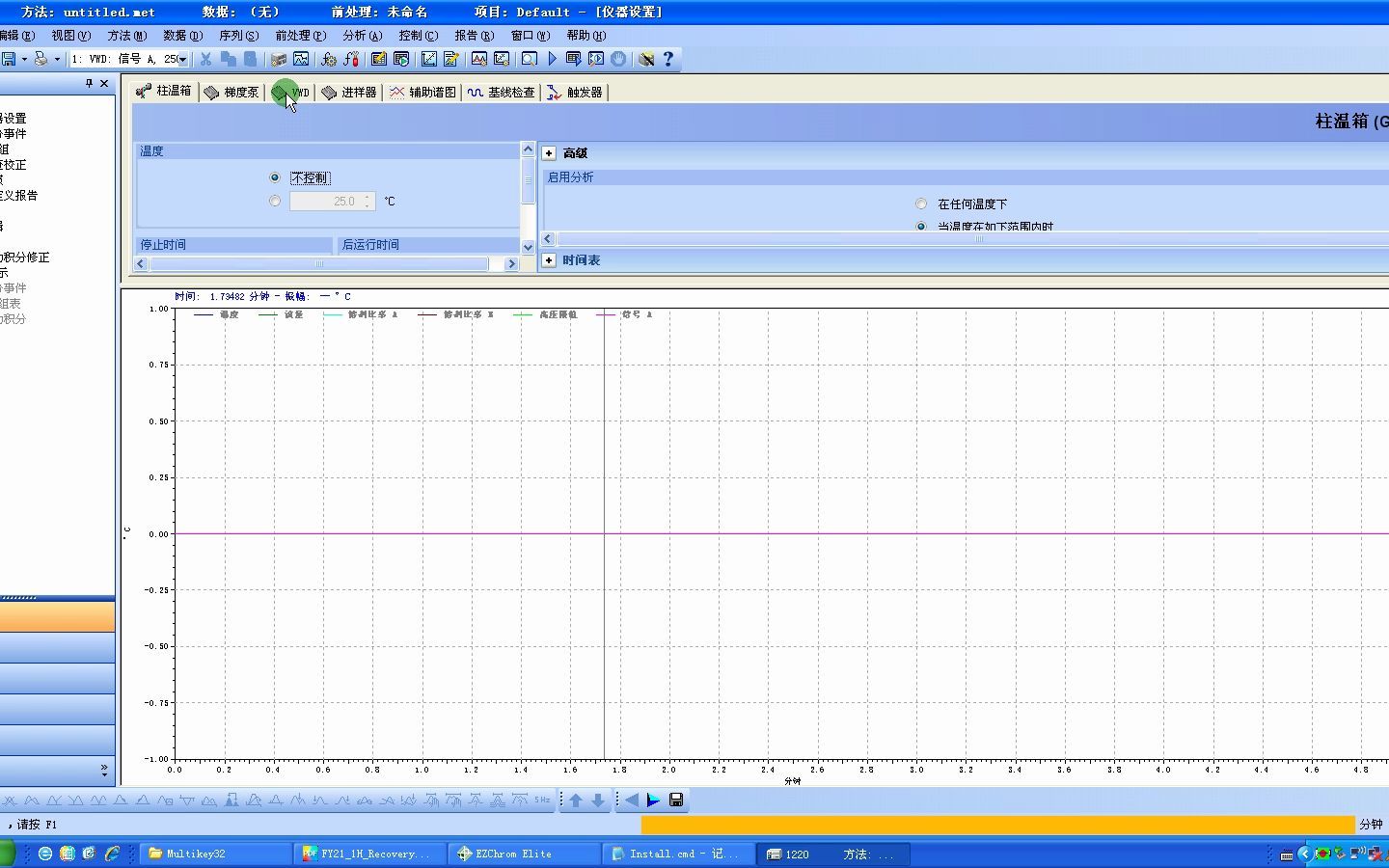Click the magnifier preview icon
This screenshot has height=868, width=1389.
tap(530, 59)
